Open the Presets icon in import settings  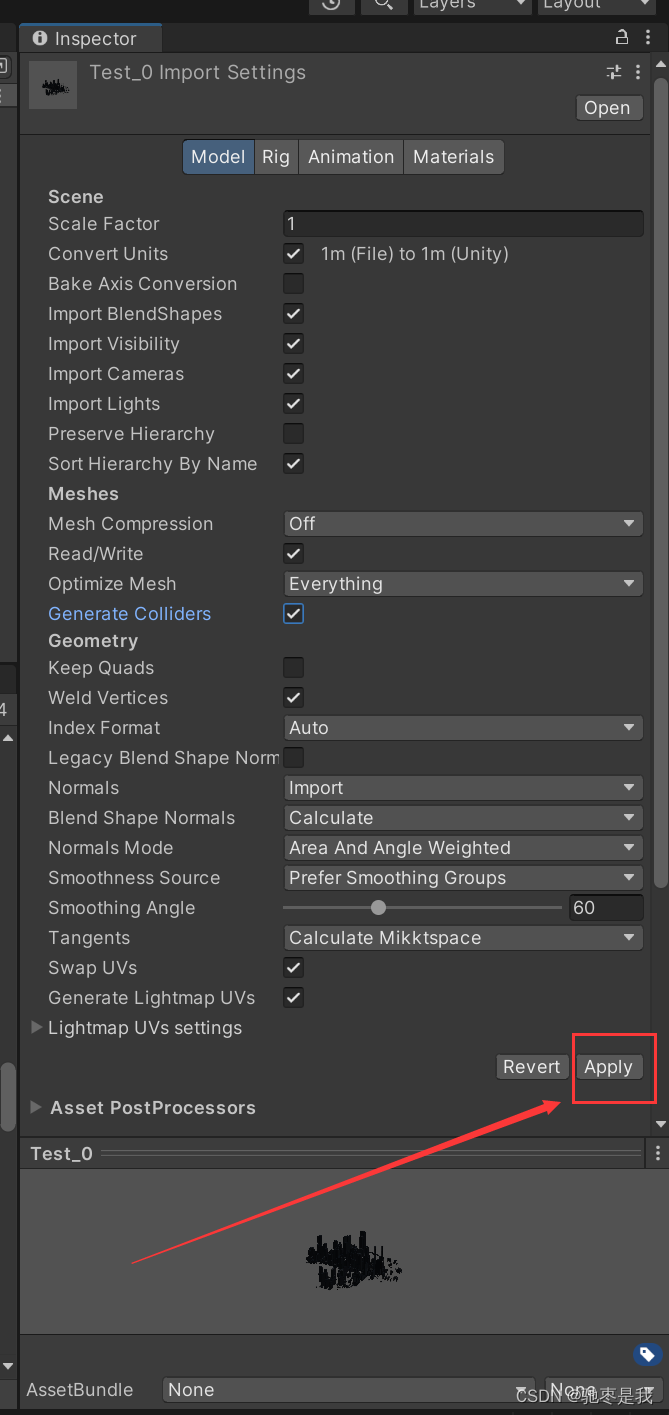[613, 72]
